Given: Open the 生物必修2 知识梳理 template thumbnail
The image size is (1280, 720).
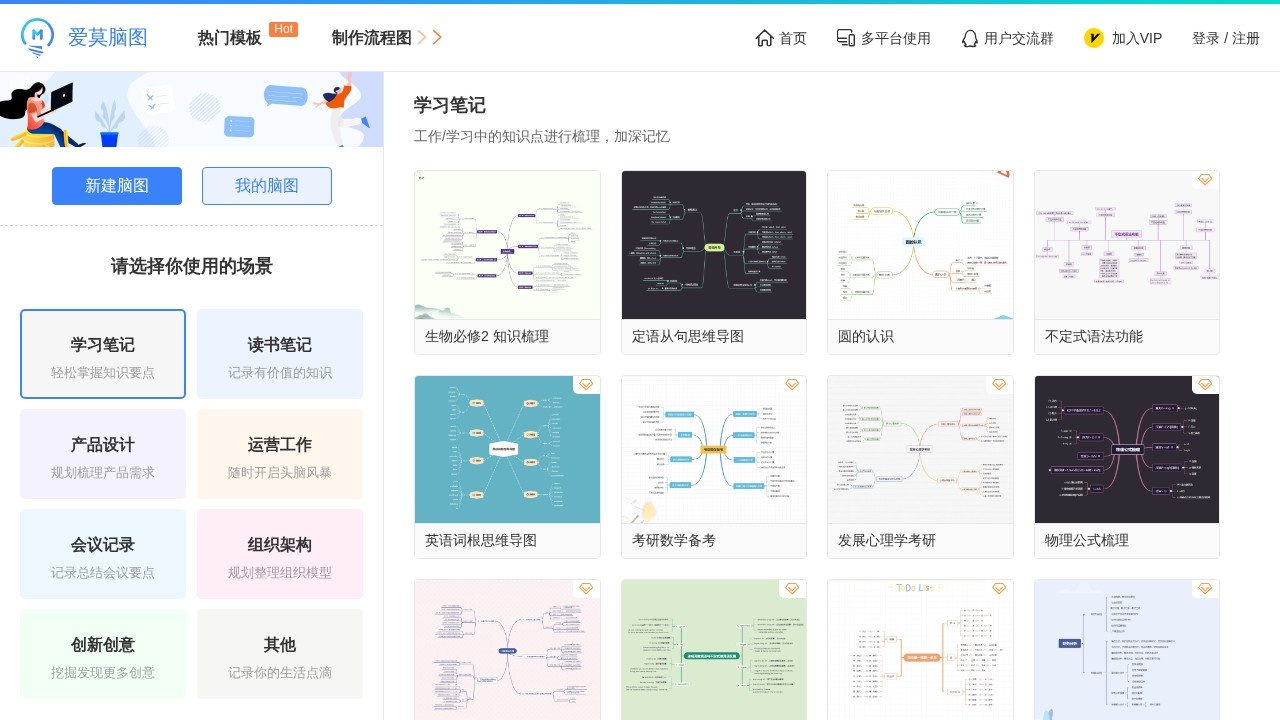Looking at the screenshot, I should [507, 244].
